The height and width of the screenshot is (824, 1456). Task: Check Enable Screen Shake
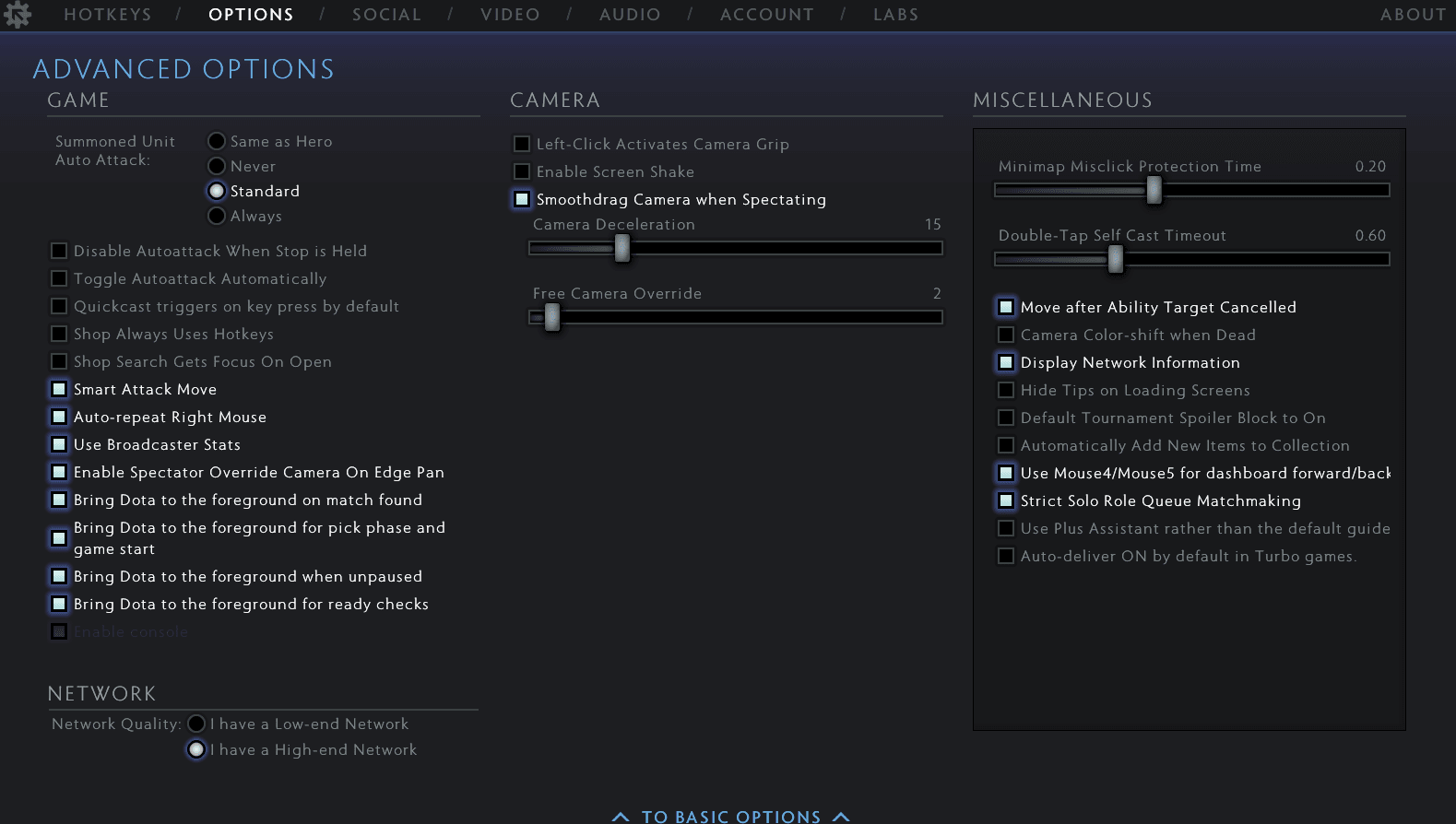click(x=522, y=171)
